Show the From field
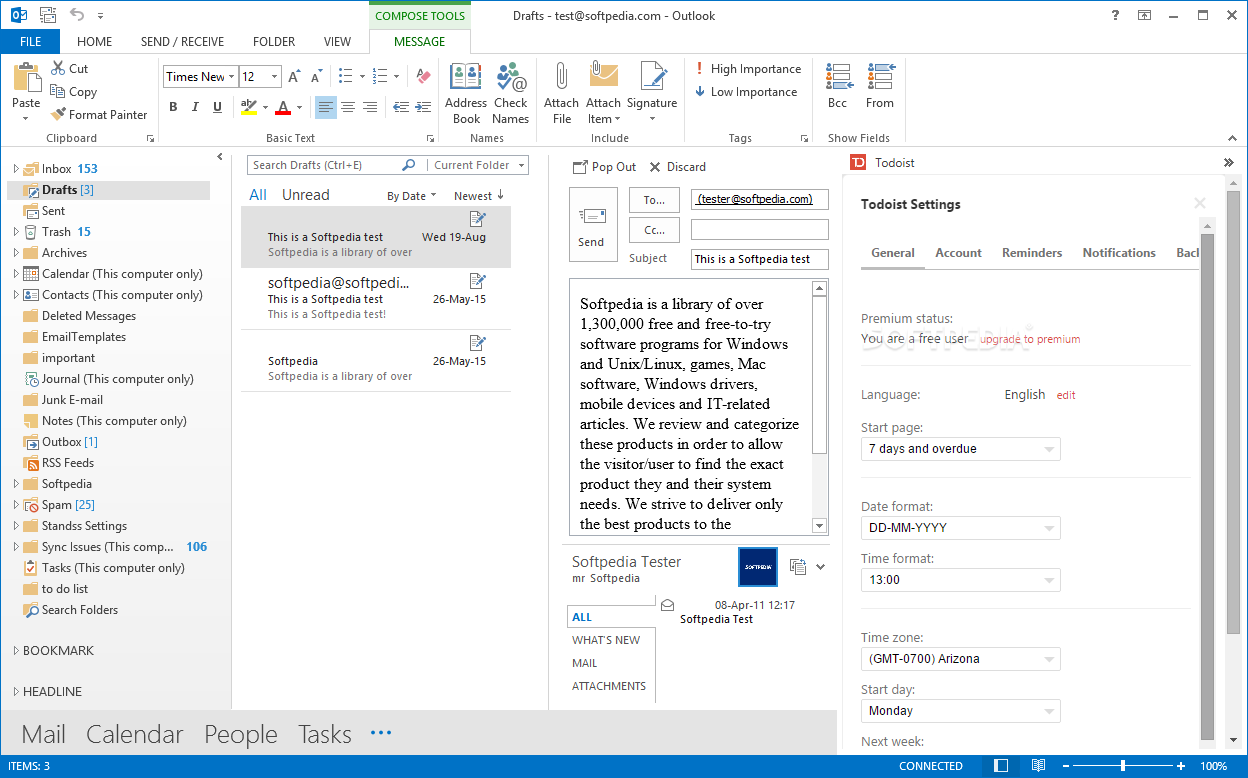Viewport: 1248px width, 778px height. 880,86
